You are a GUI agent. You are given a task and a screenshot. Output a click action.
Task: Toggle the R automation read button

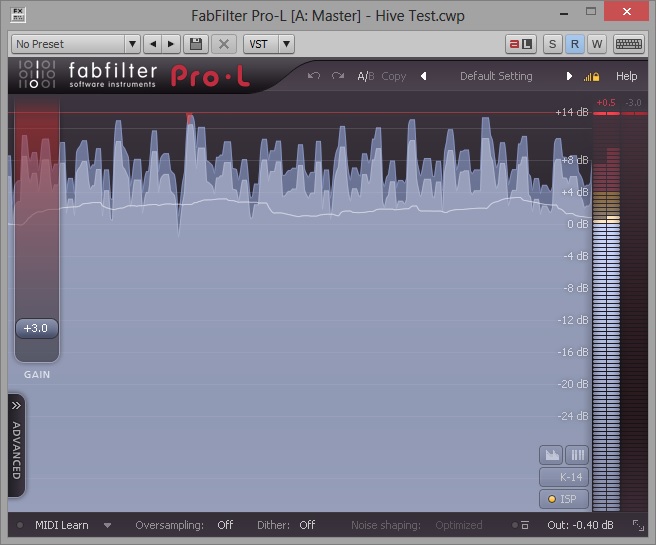click(x=574, y=44)
